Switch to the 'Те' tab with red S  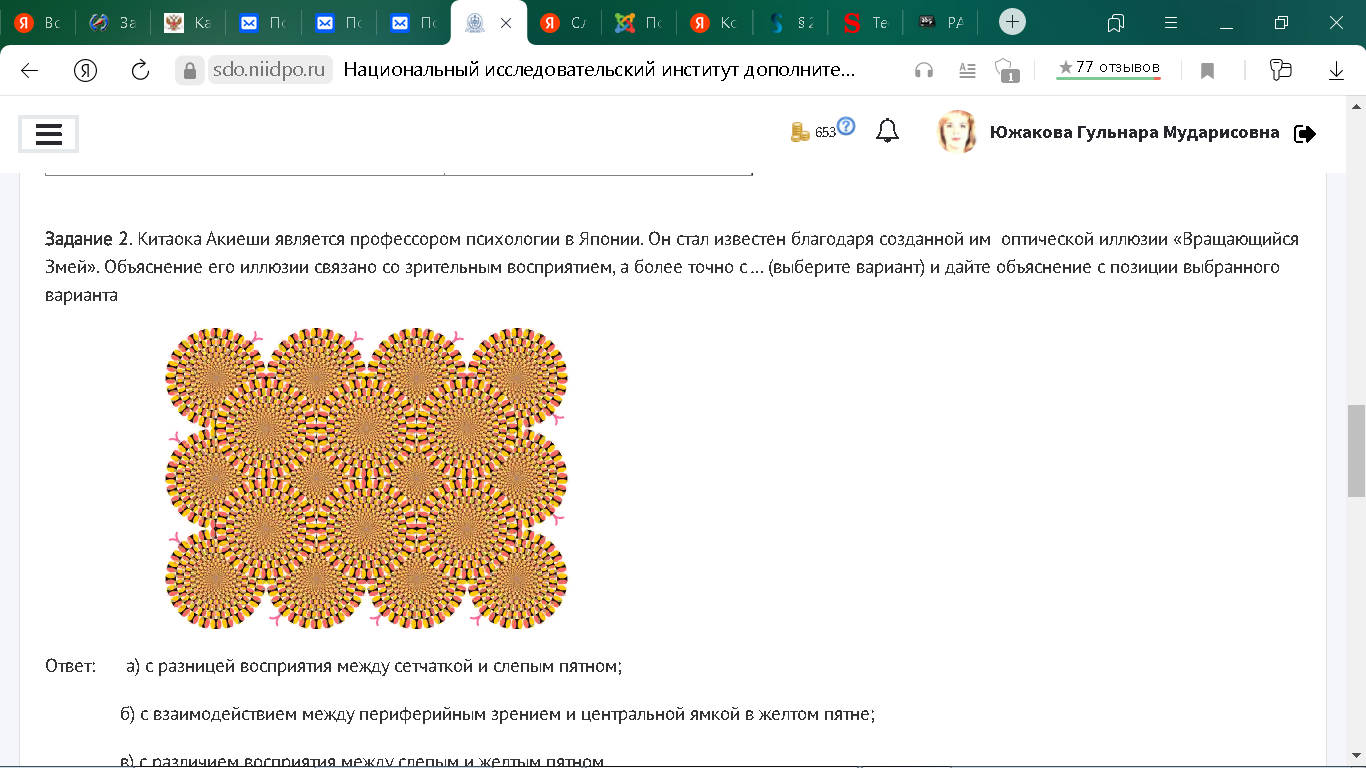864,22
